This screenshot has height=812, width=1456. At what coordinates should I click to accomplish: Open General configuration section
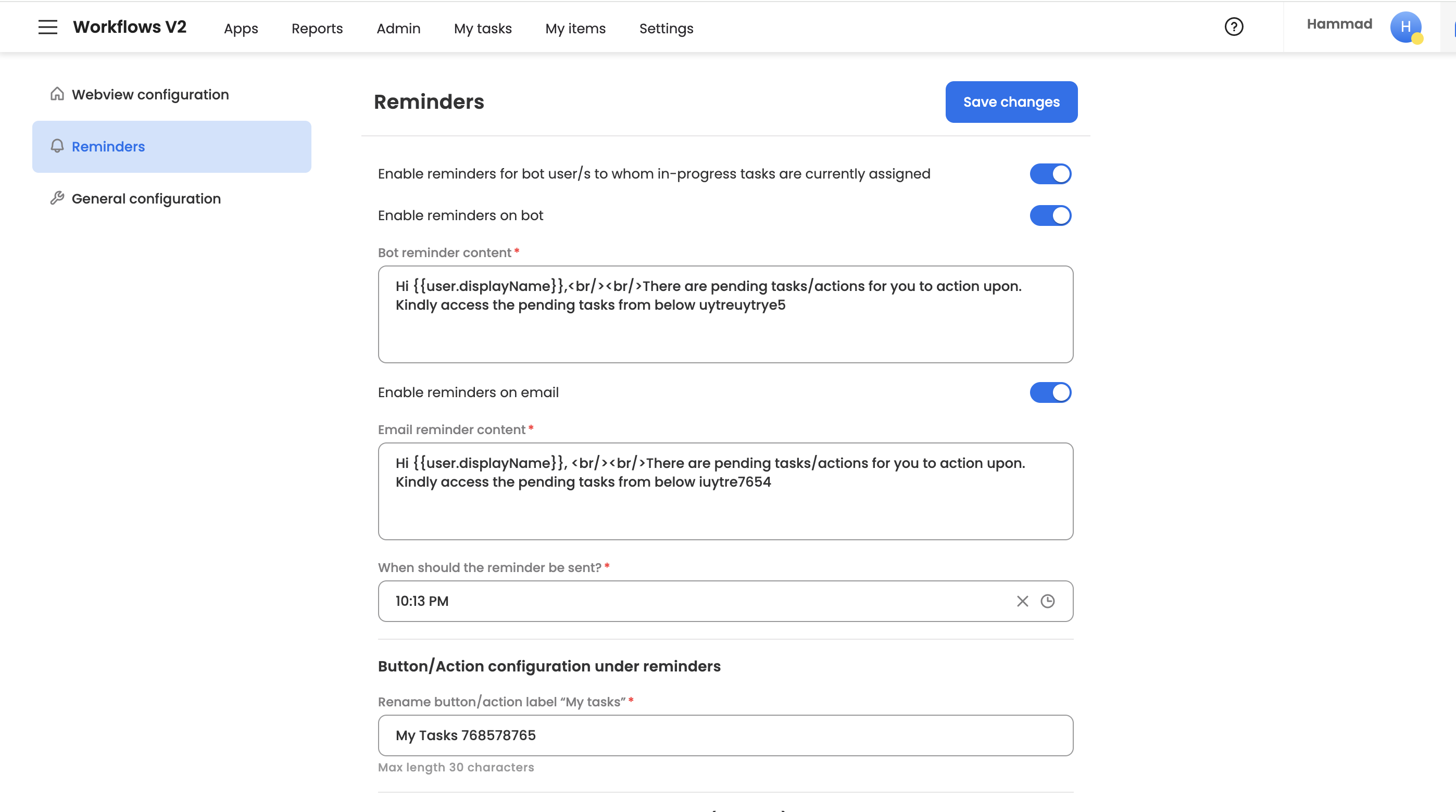[146, 198]
